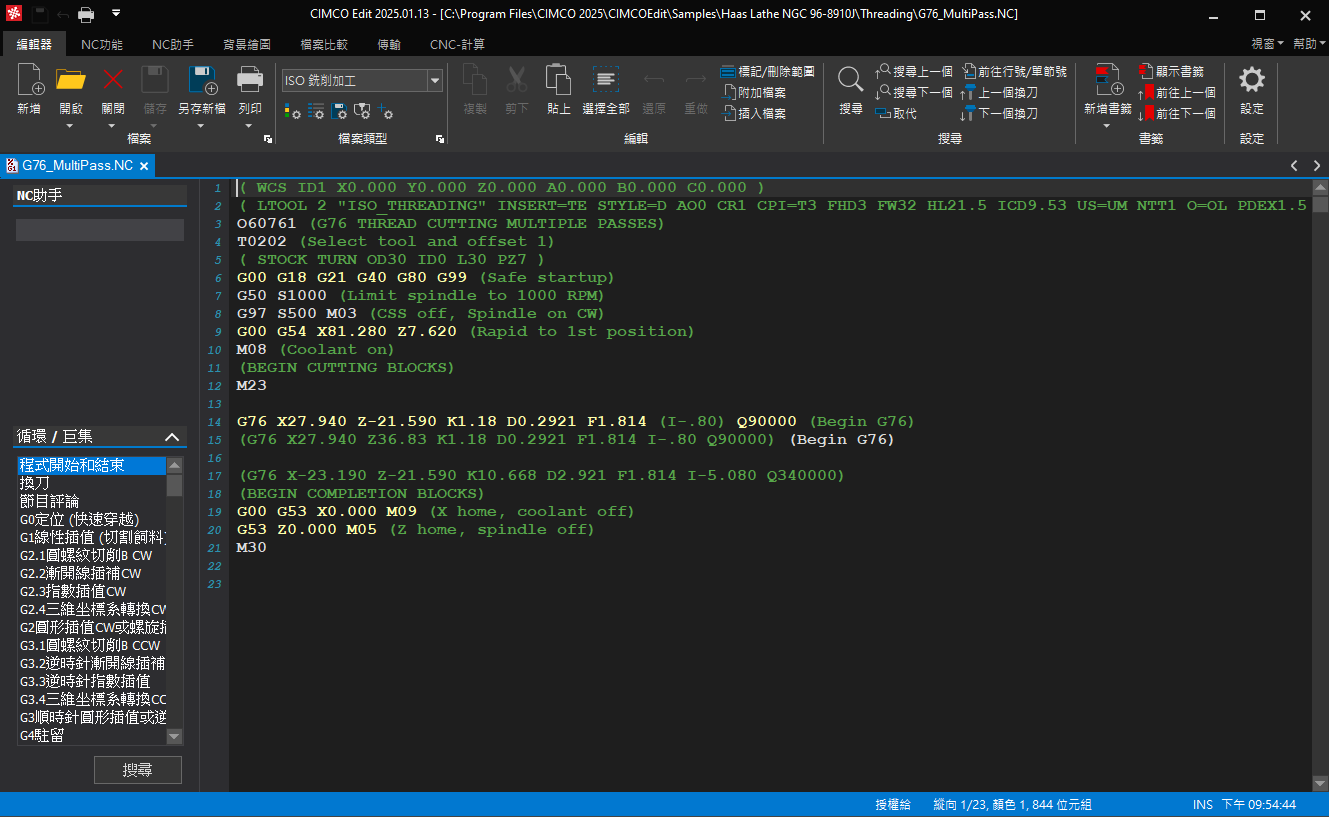Click the plus gear add file type icon
The image size is (1329, 817).
[x=386, y=110]
